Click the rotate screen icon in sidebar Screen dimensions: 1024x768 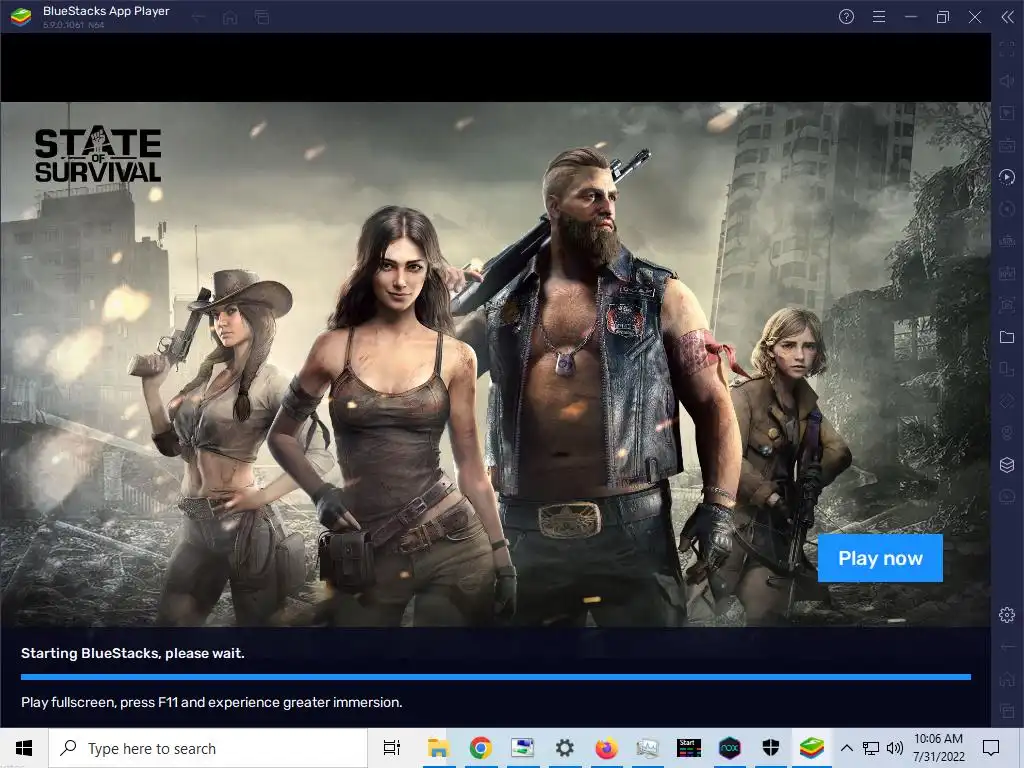[x=1006, y=369]
